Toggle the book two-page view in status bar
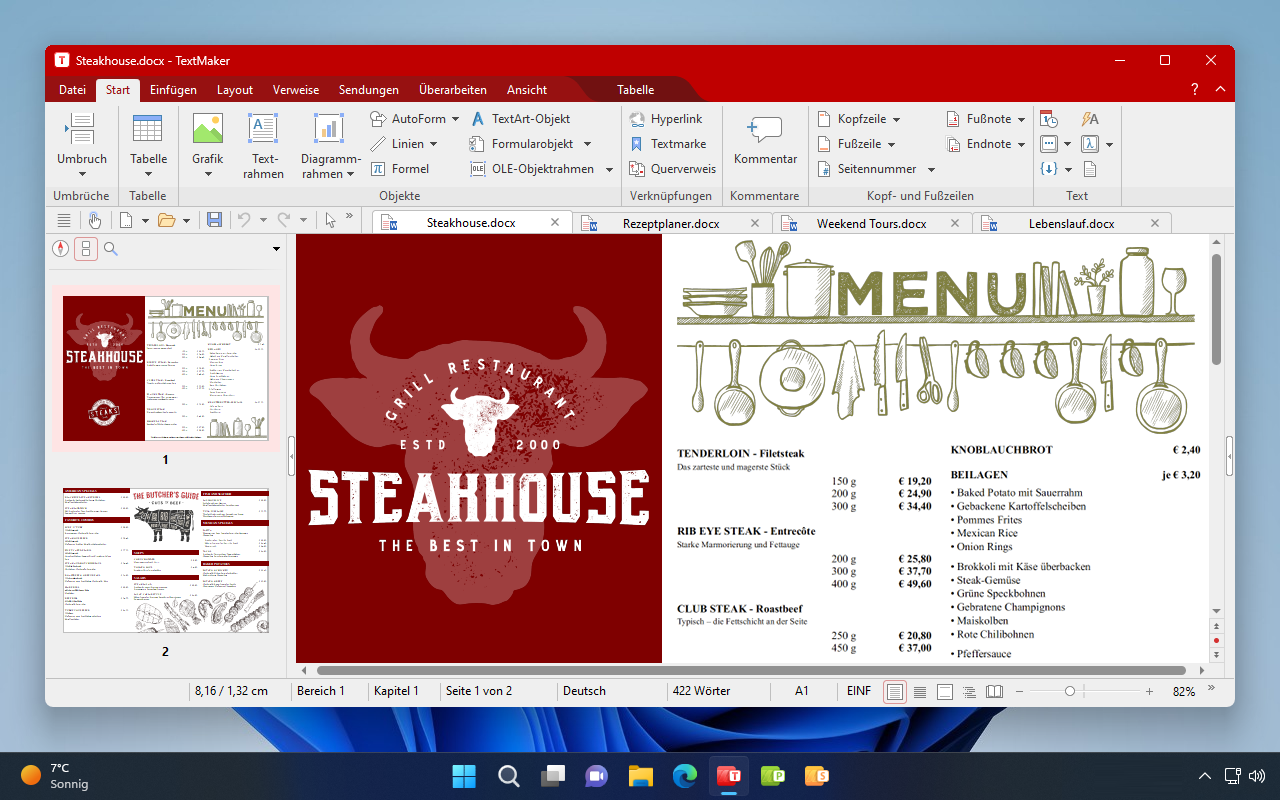This screenshot has width=1280, height=800. (995, 691)
